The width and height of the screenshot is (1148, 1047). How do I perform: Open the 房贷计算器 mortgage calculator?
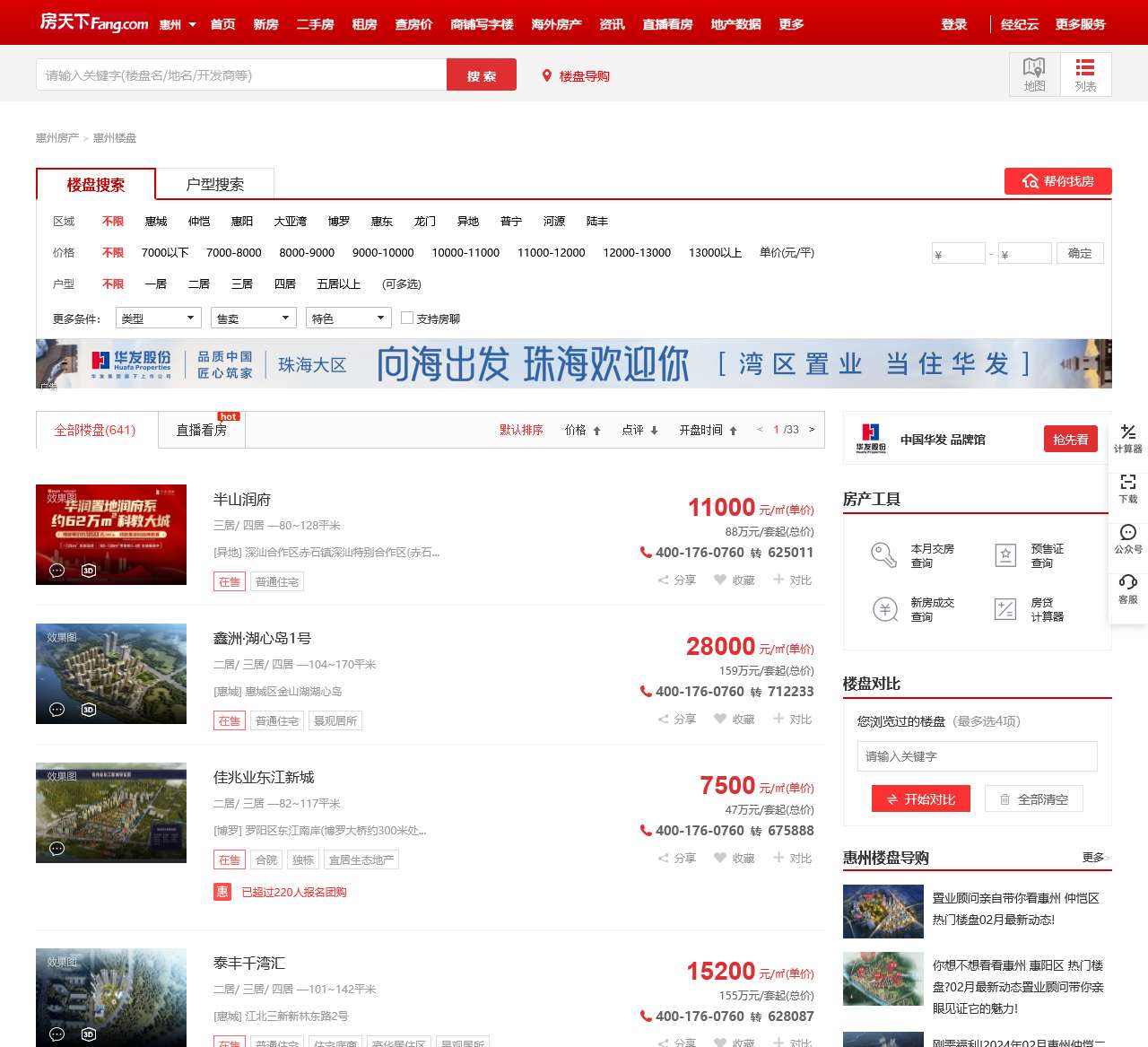1004,609
